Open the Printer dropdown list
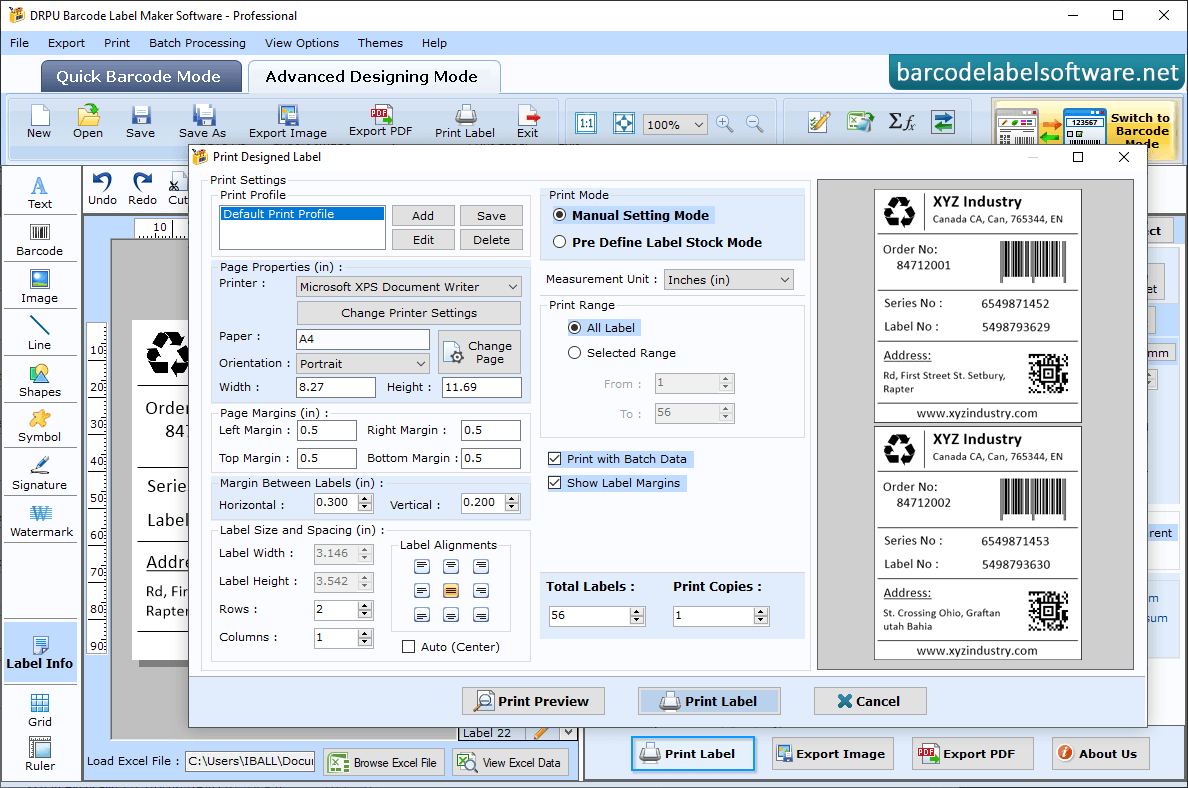 [x=513, y=287]
